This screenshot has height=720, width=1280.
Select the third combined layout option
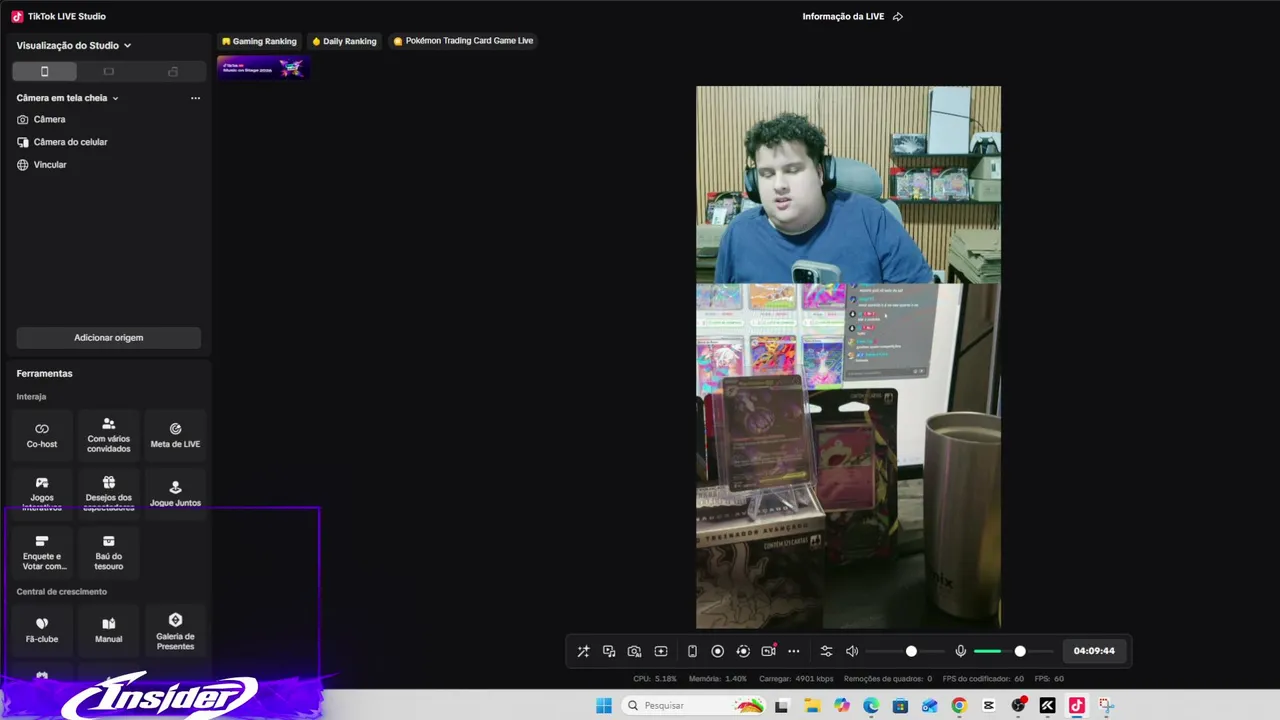coord(172,71)
